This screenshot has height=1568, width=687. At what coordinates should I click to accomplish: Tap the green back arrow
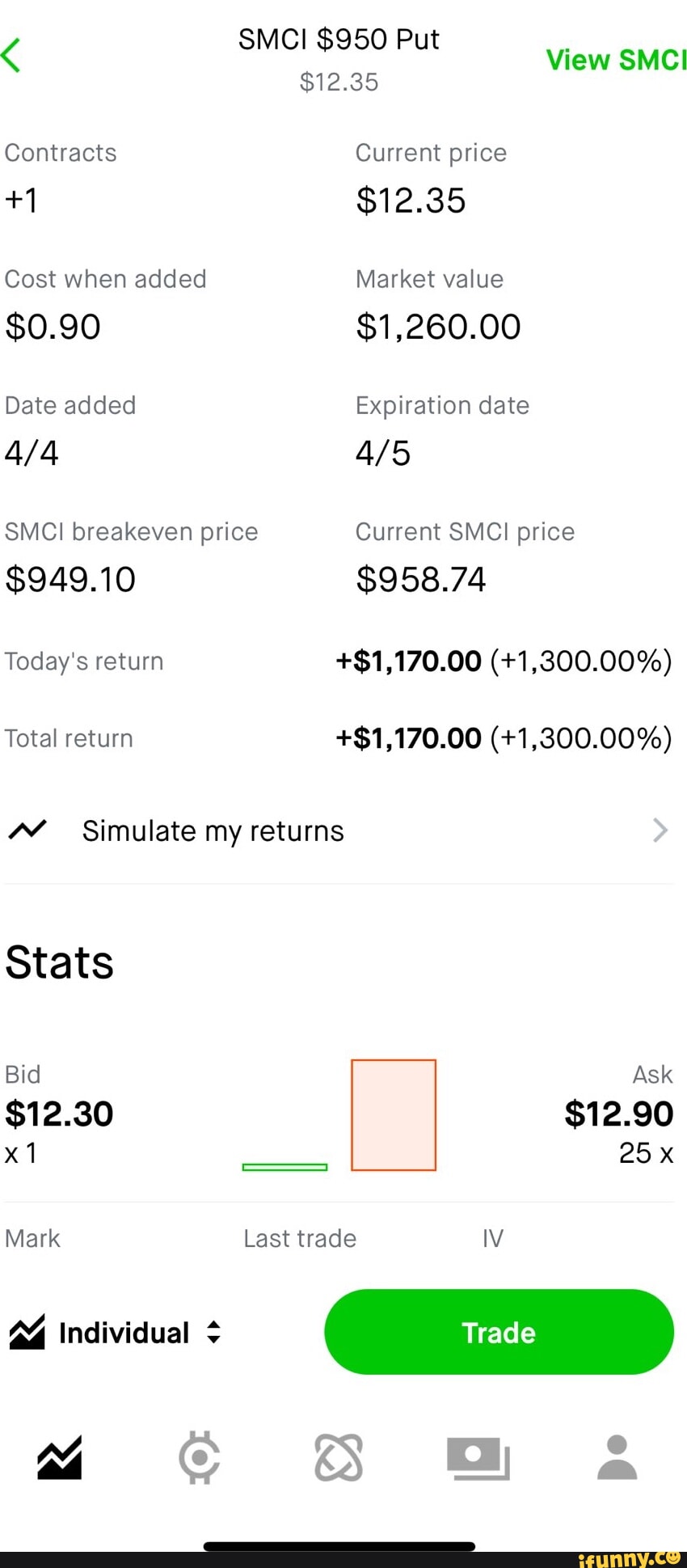(x=11, y=56)
